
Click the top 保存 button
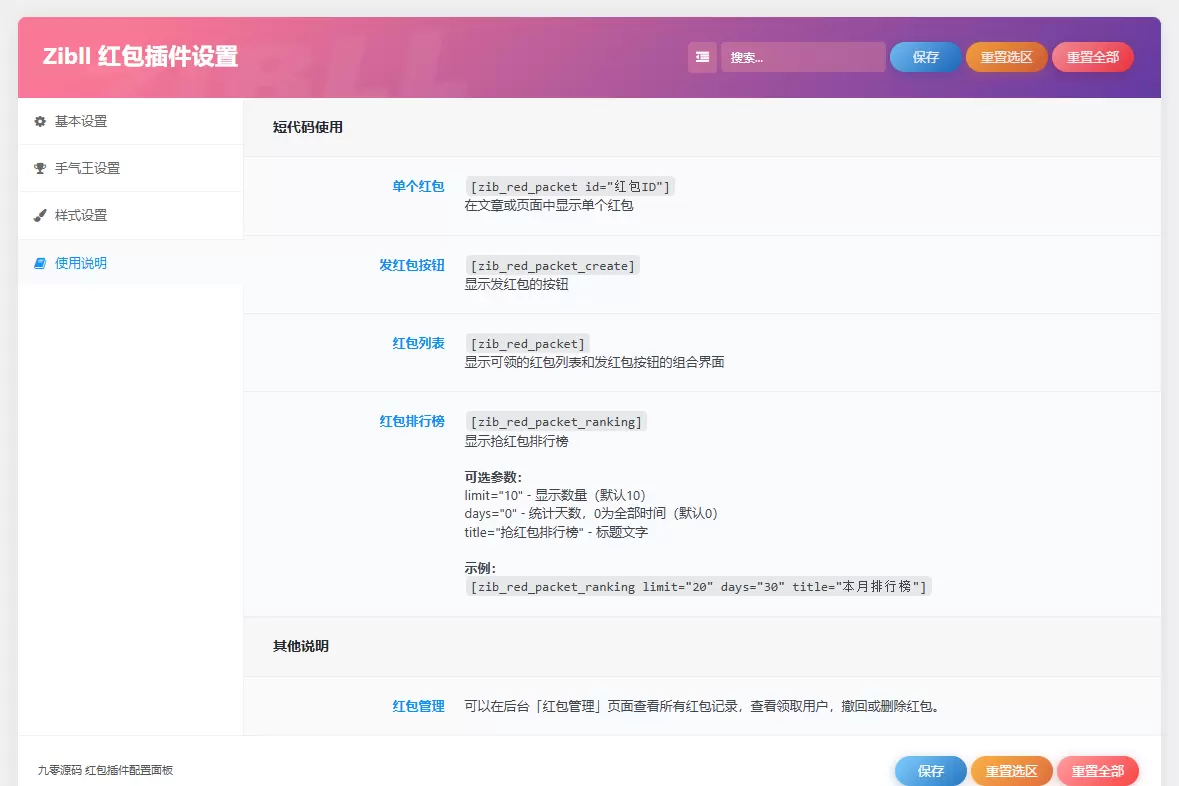coord(925,57)
